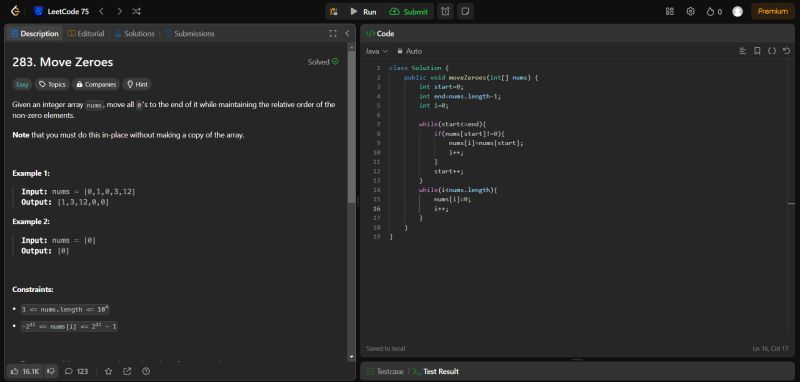Pick a random problem with shuffle icon
The image size is (800, 382).
pos(136,11)
